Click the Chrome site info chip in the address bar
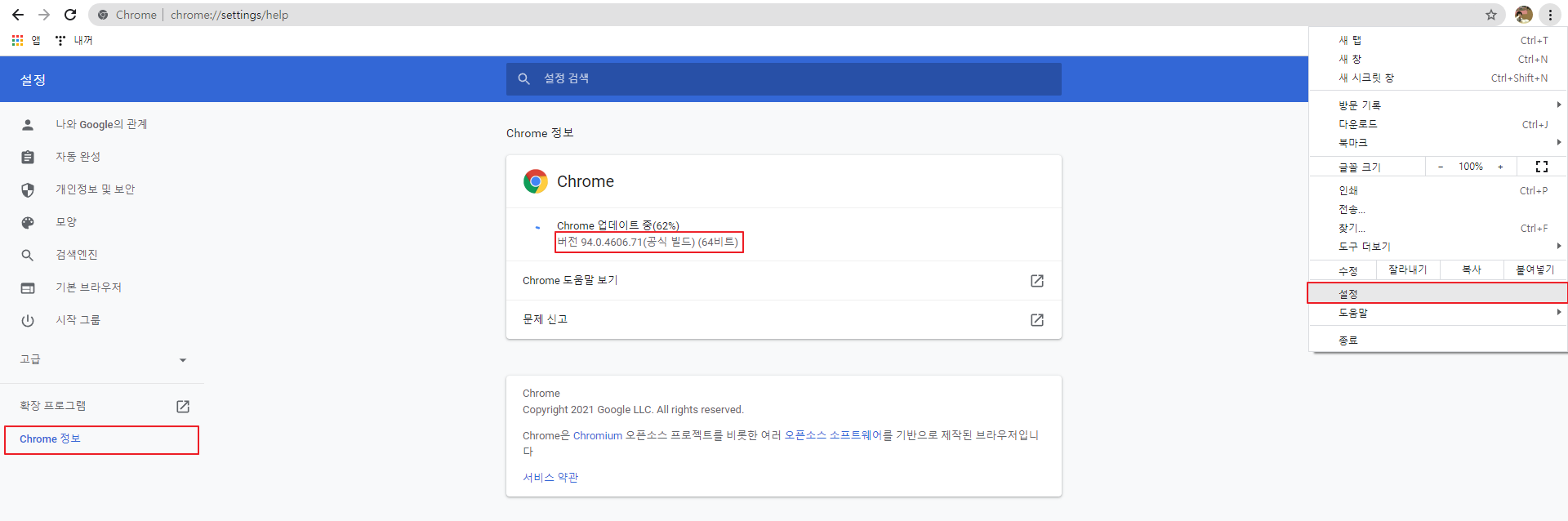The height and width of the screenshot is (521, 1568). coord(128,15)
